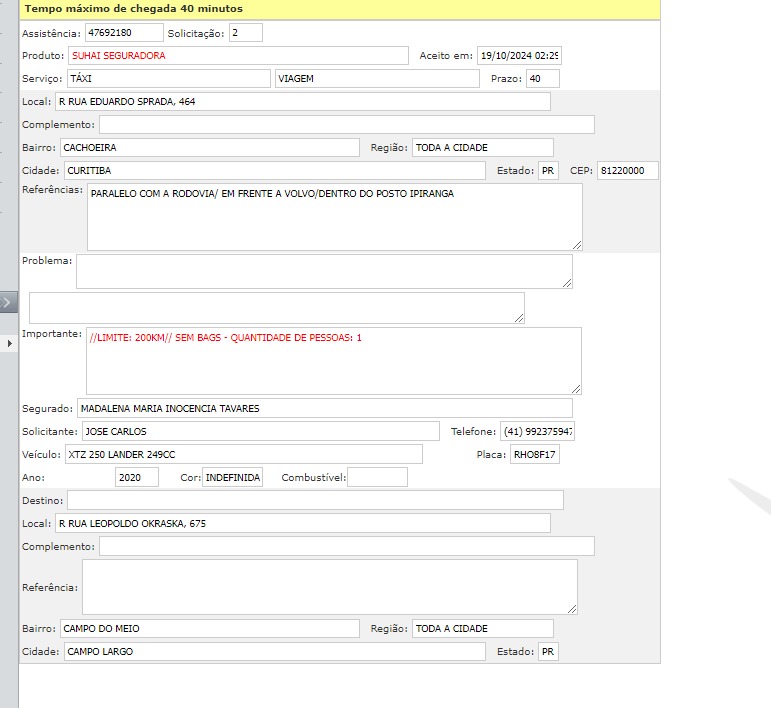Click the 'CEP:' label
This screenshot has width=771, height=708.
click(x=581, y=171)
